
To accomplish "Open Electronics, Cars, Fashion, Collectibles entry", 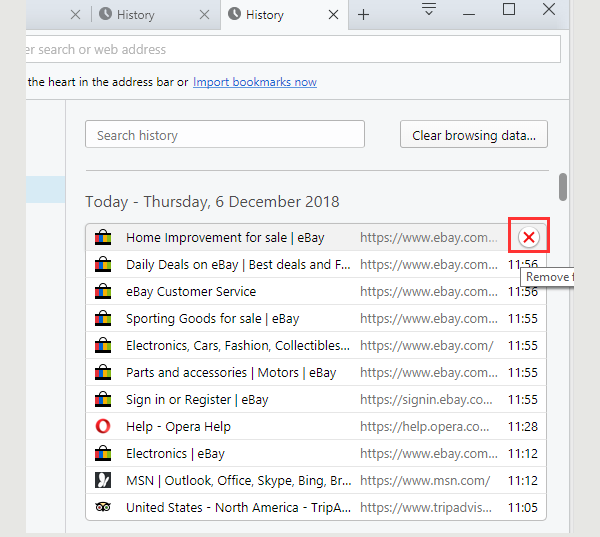I will coord(238,346).
